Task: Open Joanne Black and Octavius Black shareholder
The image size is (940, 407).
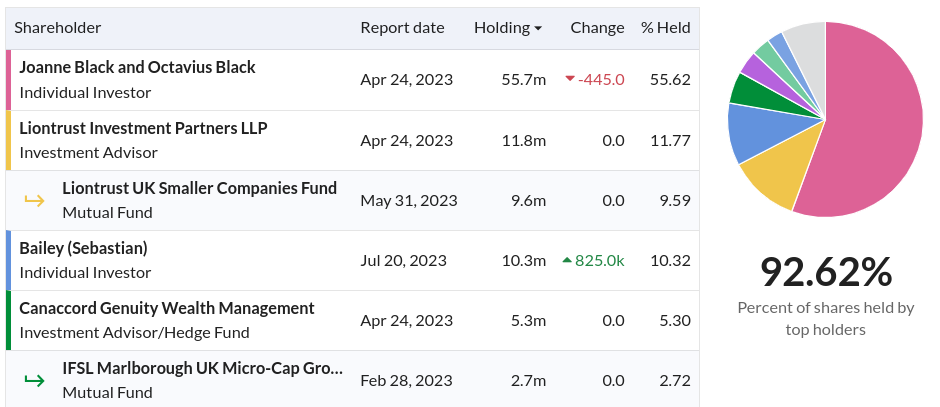Action: click(x=137, y=67)
